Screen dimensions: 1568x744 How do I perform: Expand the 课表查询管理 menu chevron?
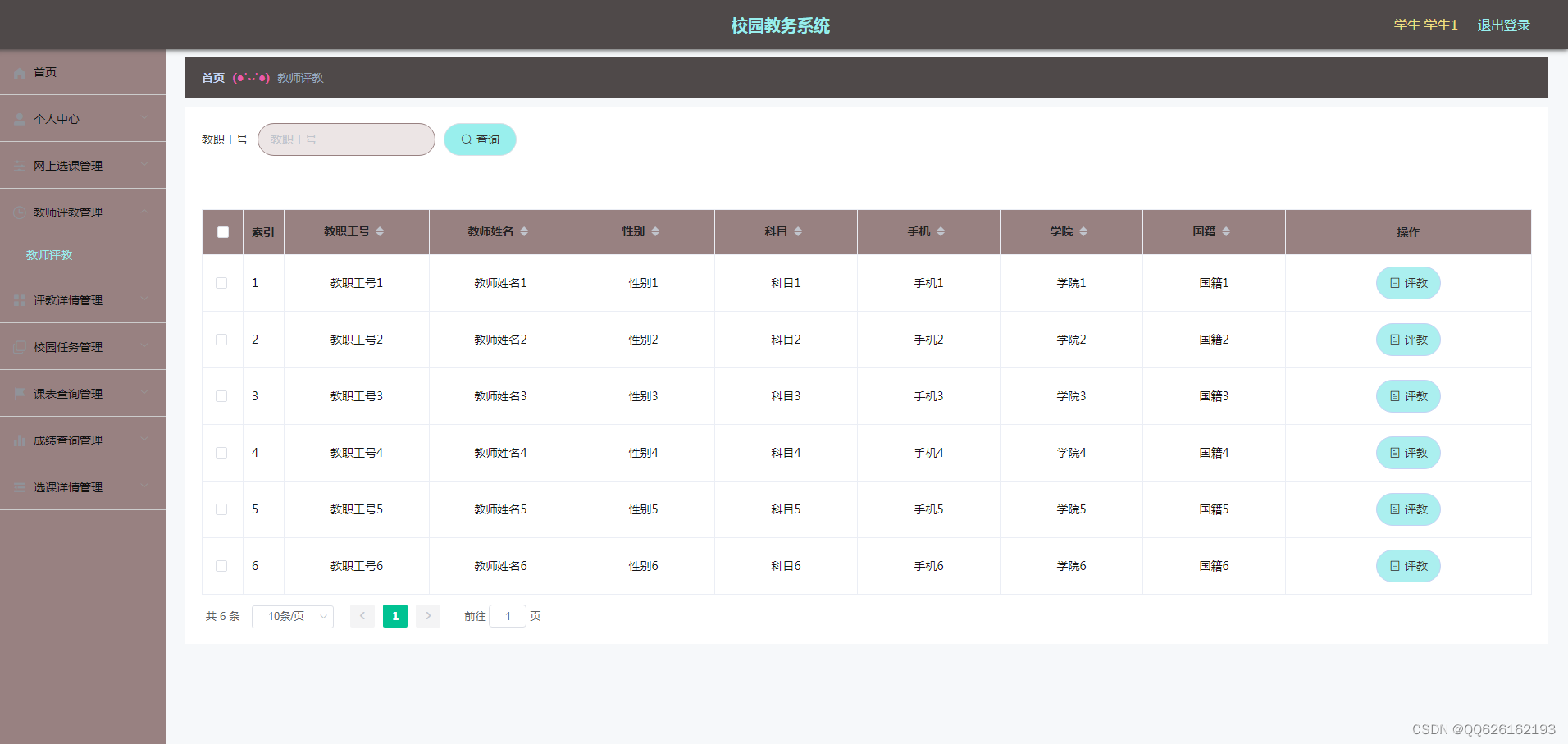[x=144, y=394]
